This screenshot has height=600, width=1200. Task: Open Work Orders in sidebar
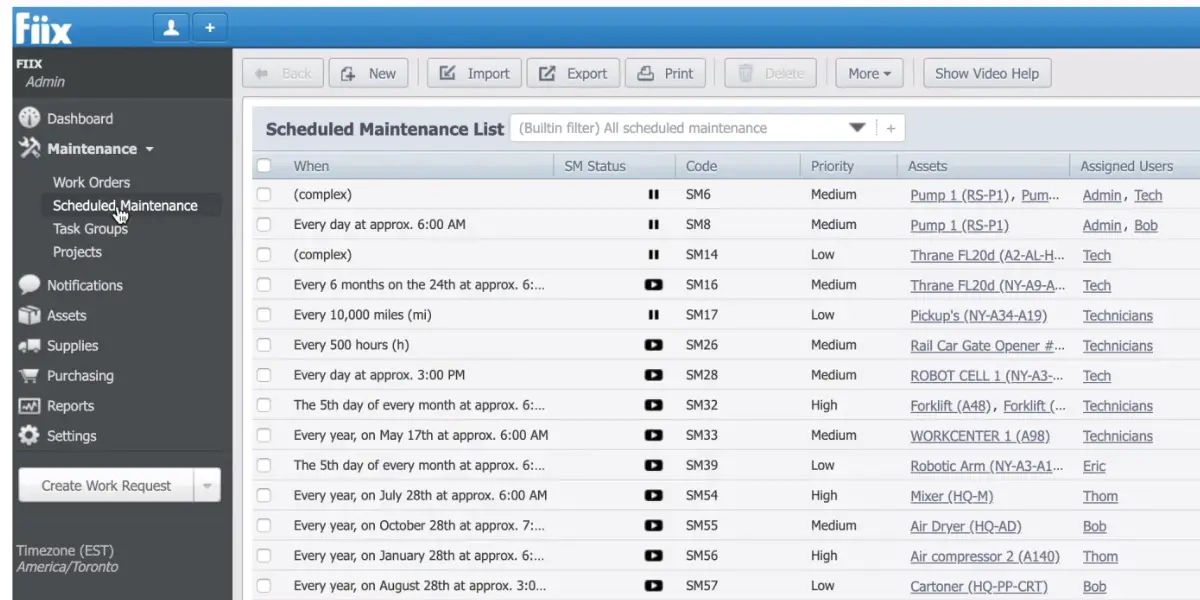(x=91, y=182)
